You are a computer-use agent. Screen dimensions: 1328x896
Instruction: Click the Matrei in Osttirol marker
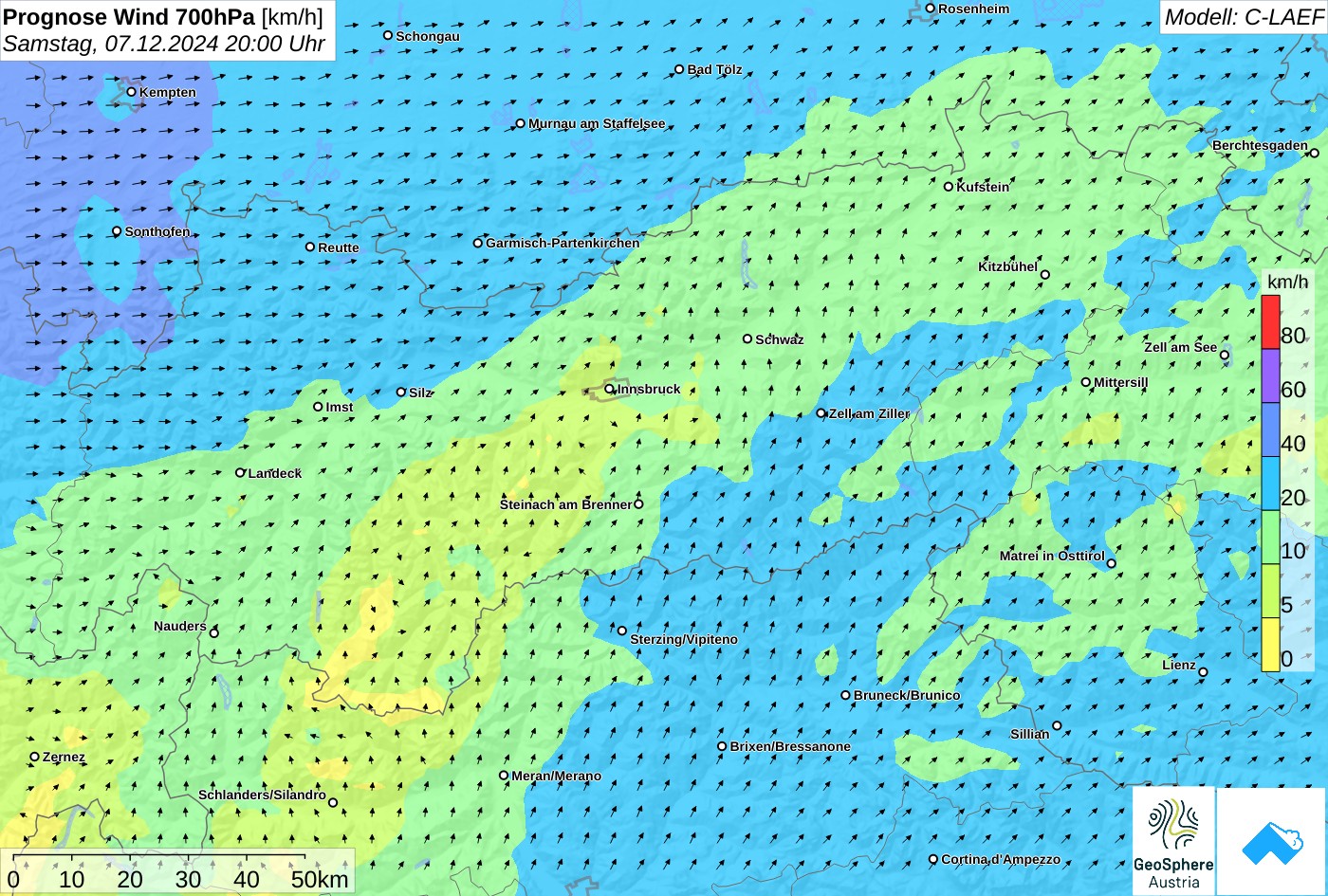(x=1112, y=563)
